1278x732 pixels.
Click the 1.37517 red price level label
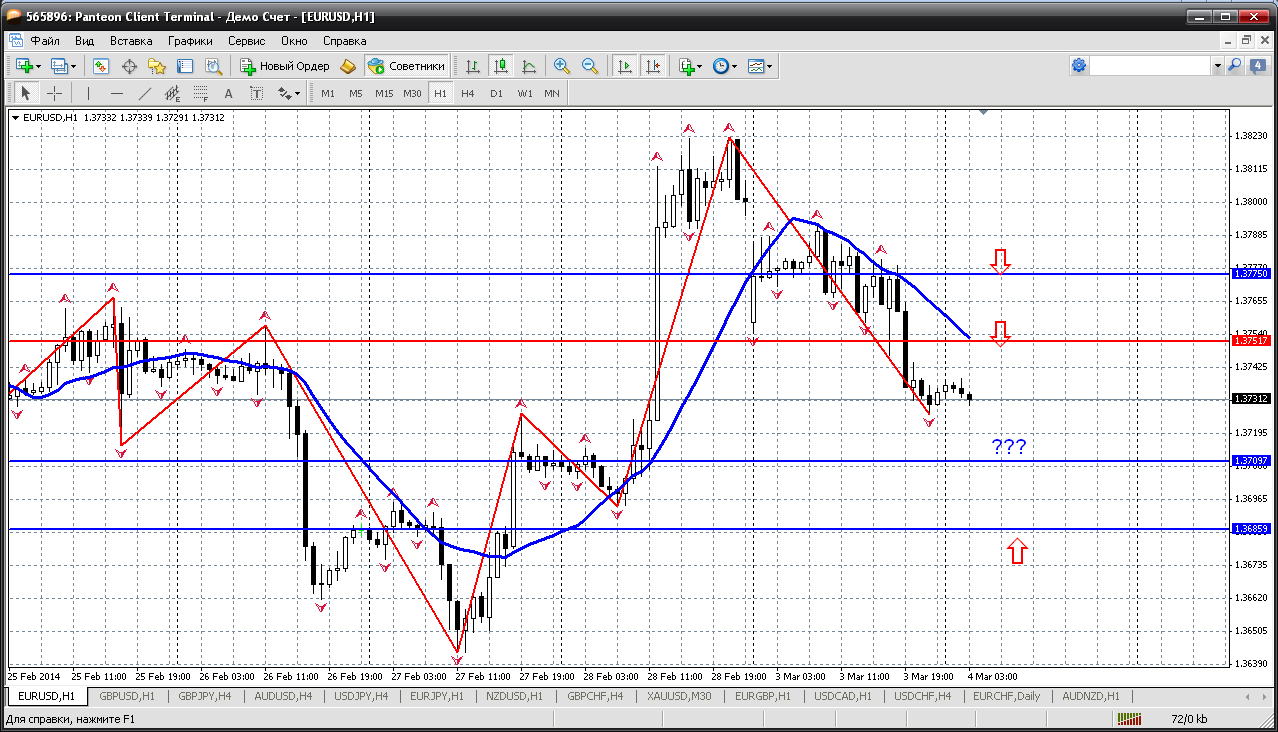point(1251,341)
